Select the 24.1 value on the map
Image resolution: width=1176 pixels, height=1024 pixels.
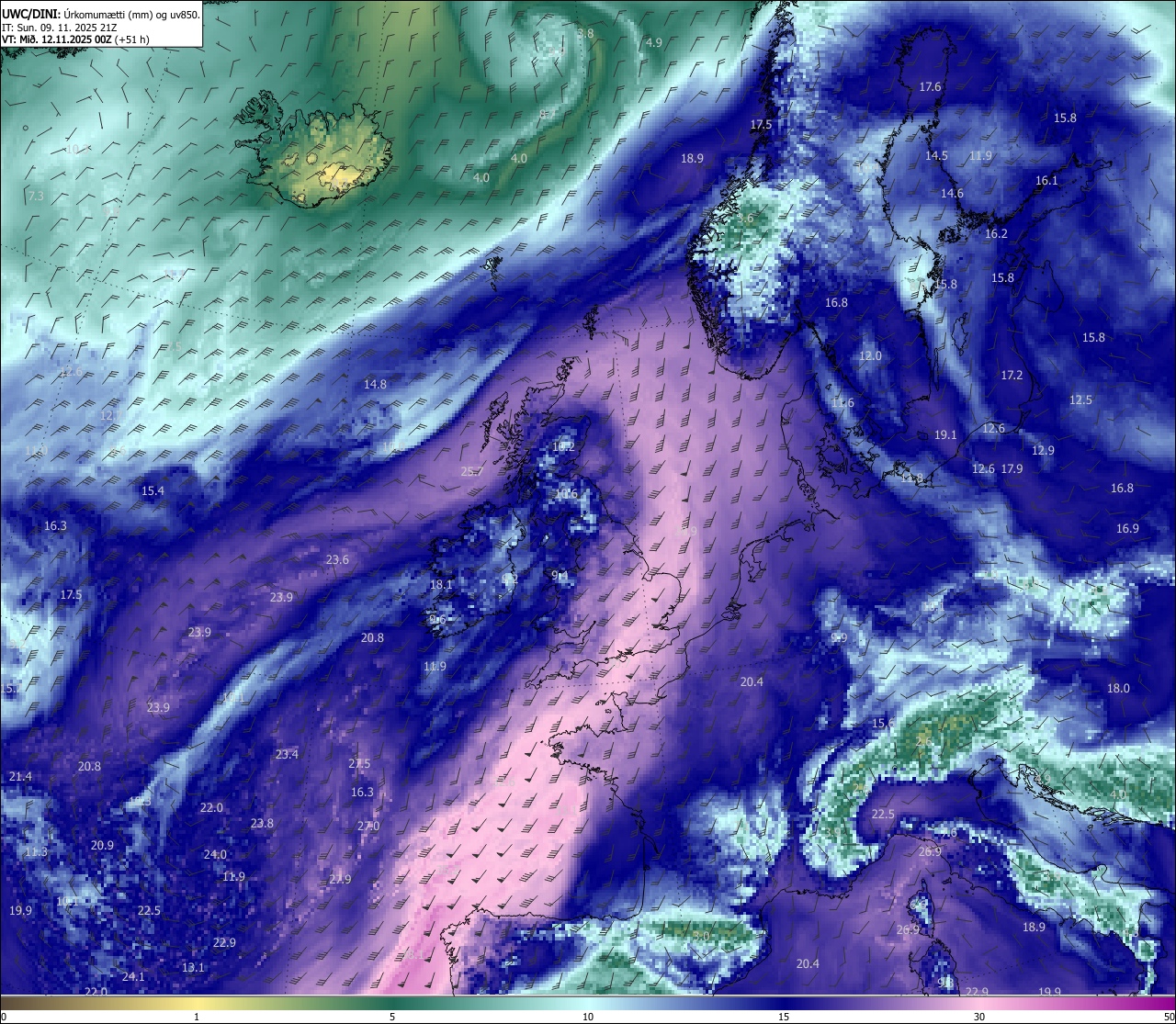pyautogui.click(x=133, y=977)
